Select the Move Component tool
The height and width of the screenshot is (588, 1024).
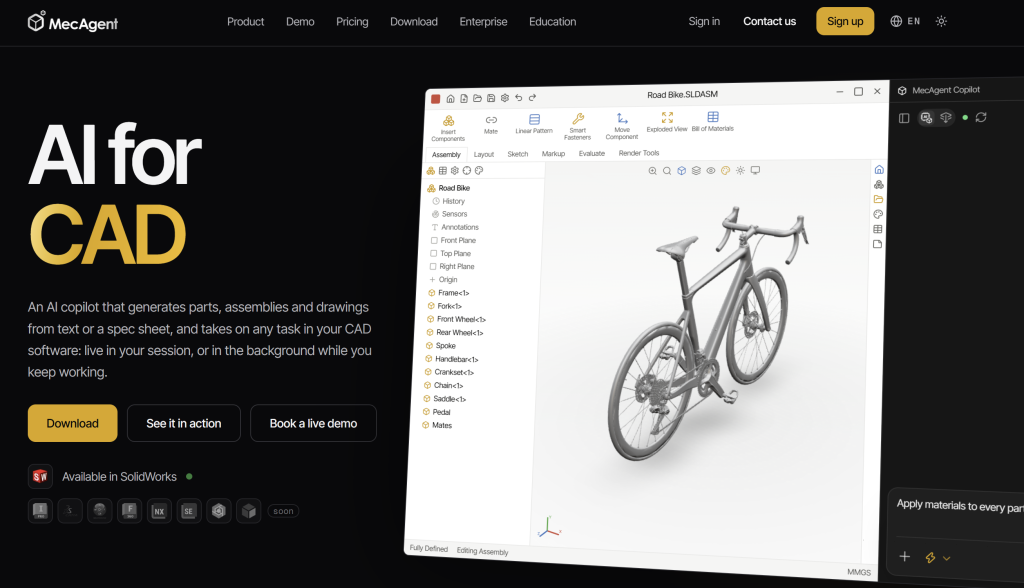pos(622,125)
